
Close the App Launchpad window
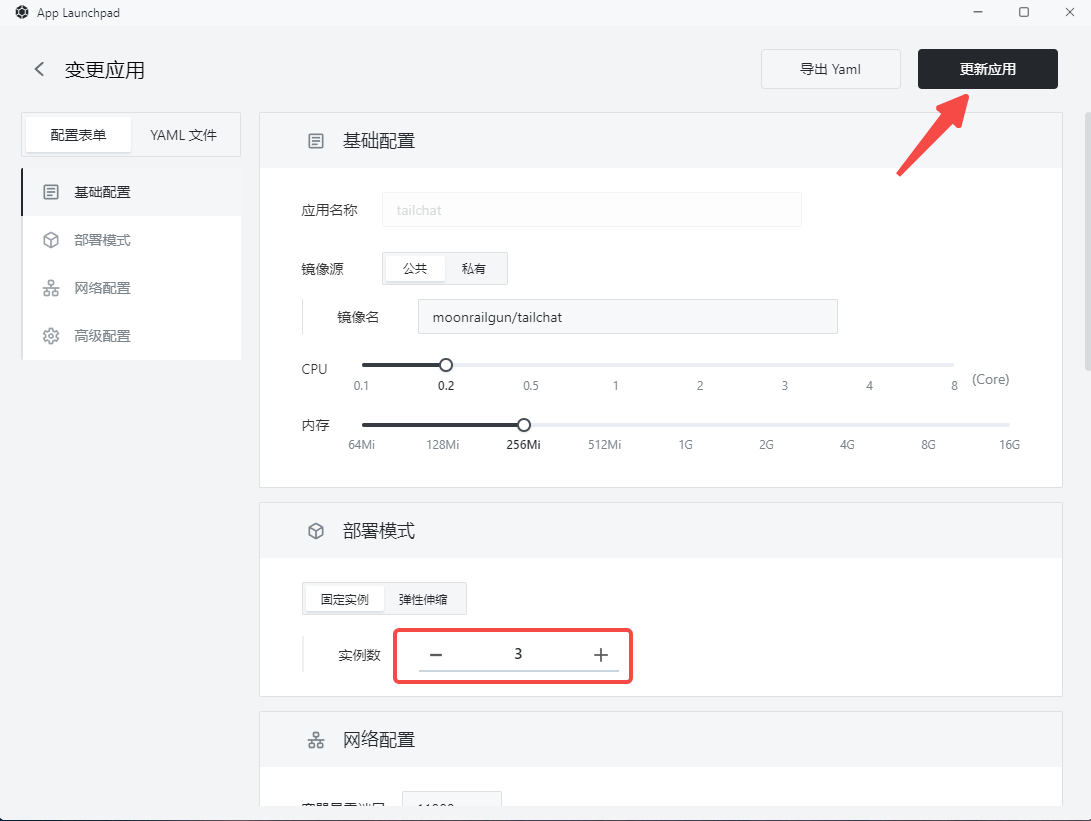pos(1070,12)
